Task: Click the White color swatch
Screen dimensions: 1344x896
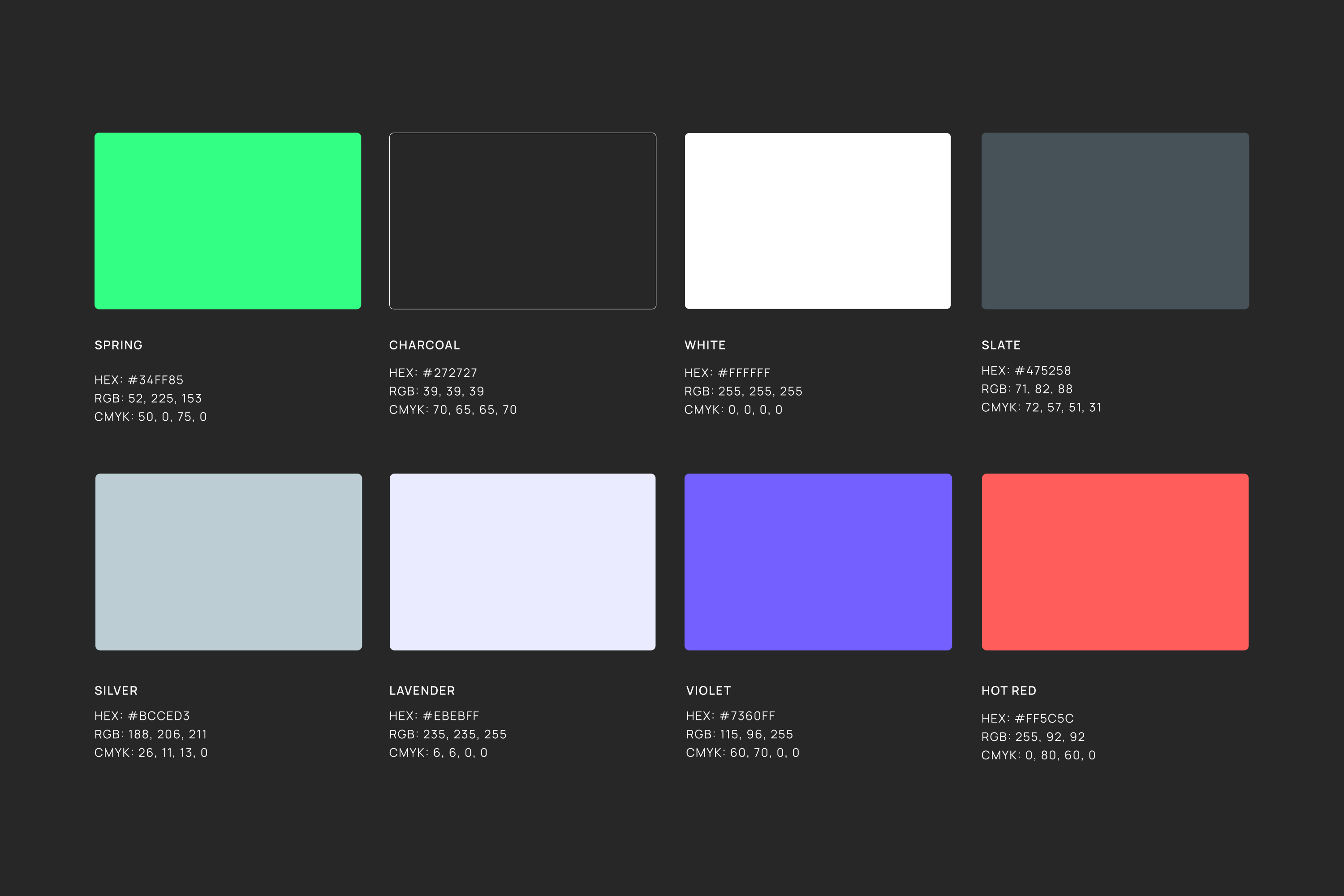Action: tap(818, 220)
